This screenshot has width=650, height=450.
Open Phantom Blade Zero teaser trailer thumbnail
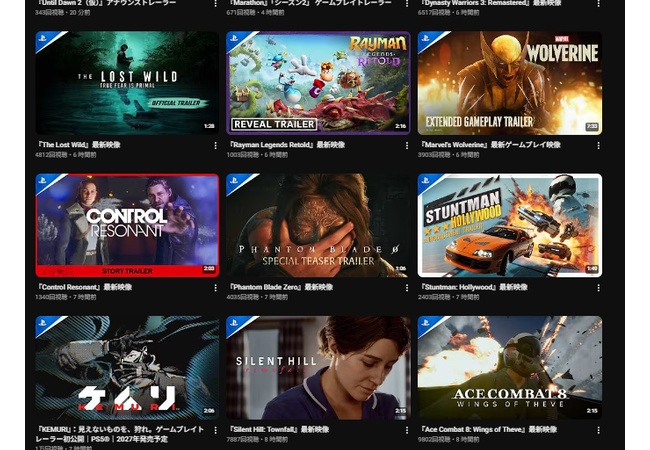(318, 225)
